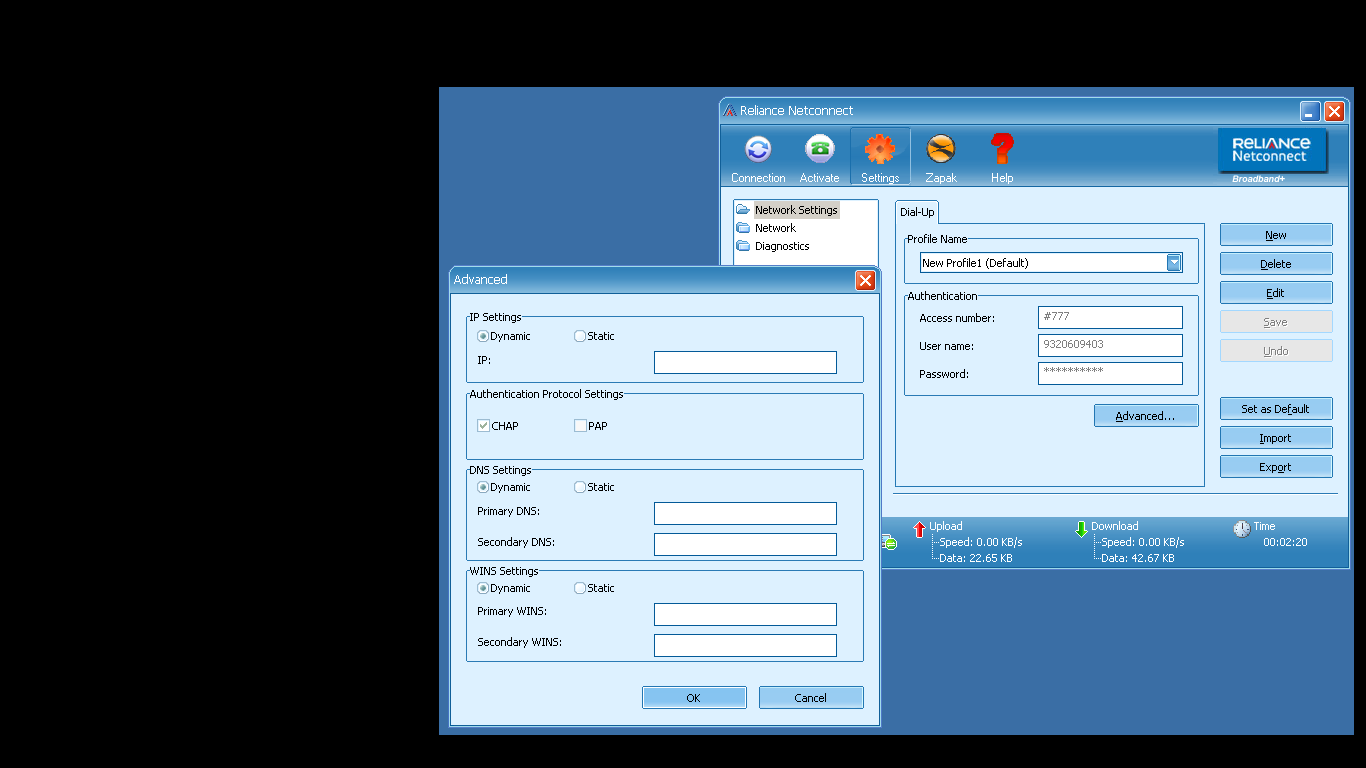This screenshot has width=1366, height=768.
Task: Enable the PAP checkbox
Action: [580, 426]
